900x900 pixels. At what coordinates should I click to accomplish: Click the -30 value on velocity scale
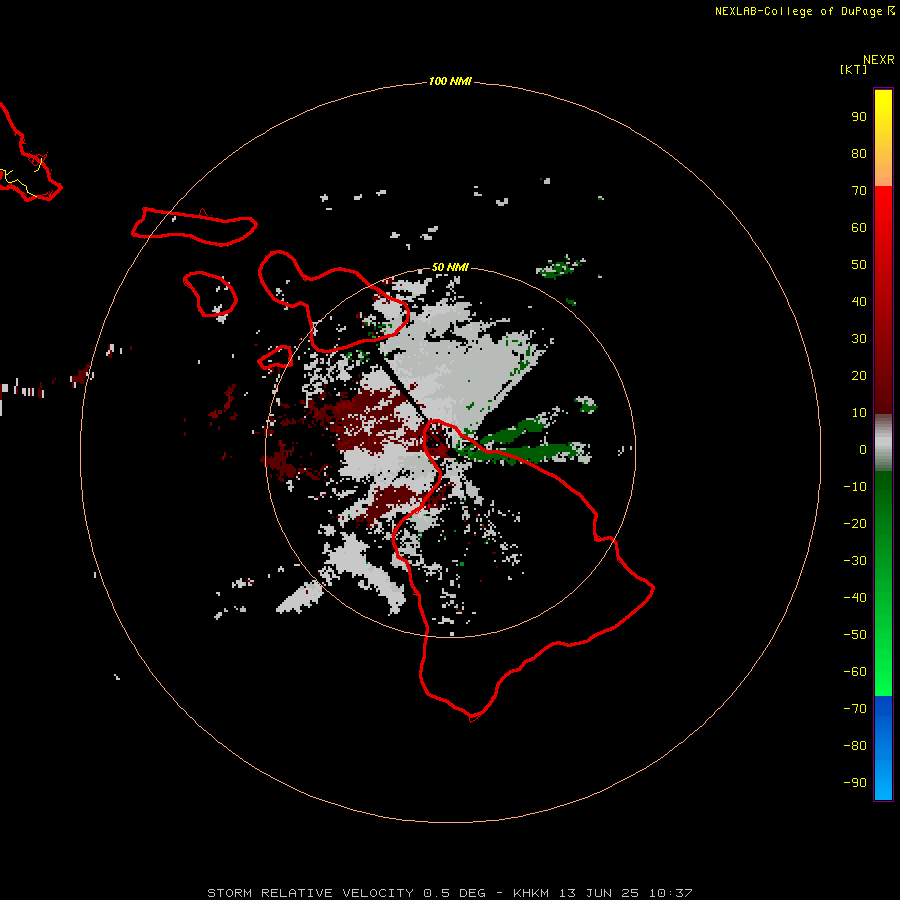point(855,561)
